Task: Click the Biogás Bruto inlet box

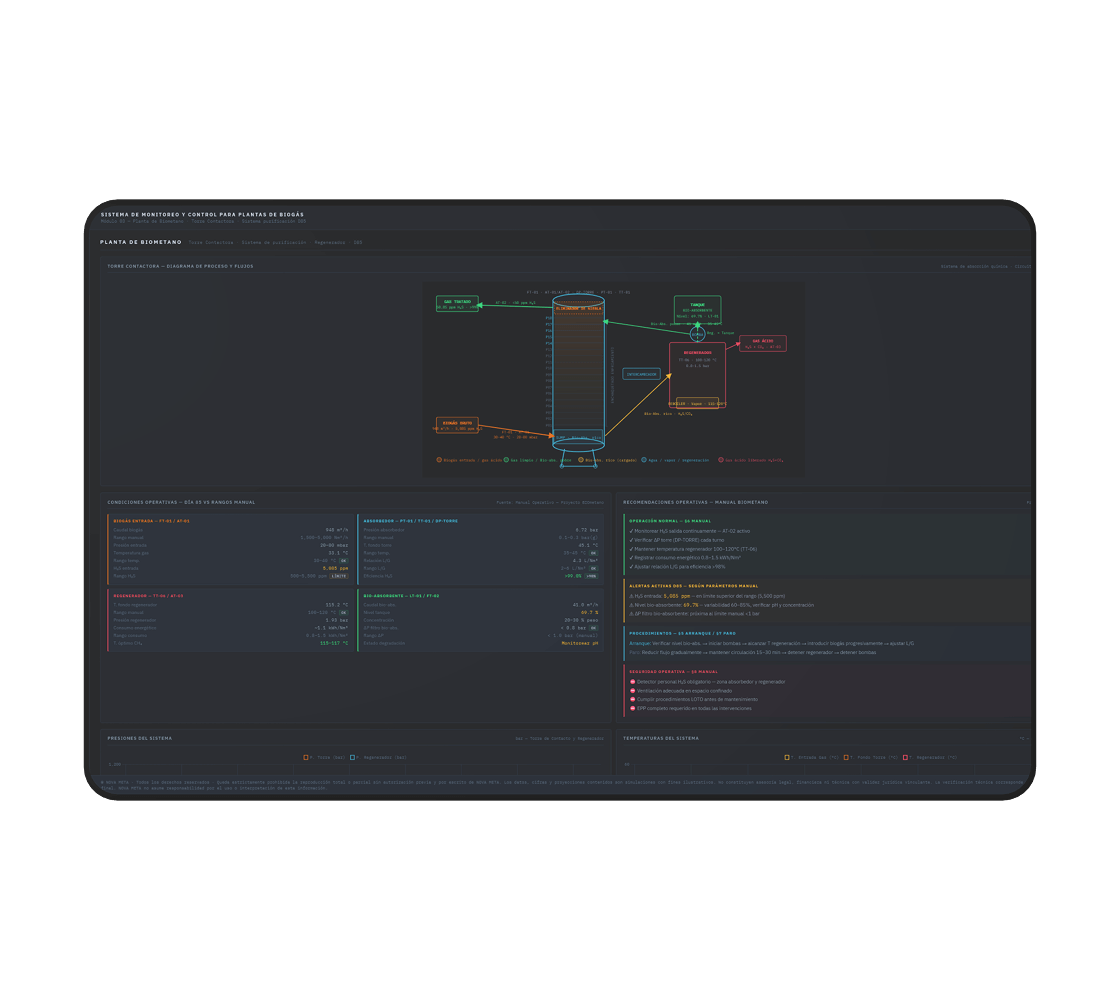Action: 457,425
